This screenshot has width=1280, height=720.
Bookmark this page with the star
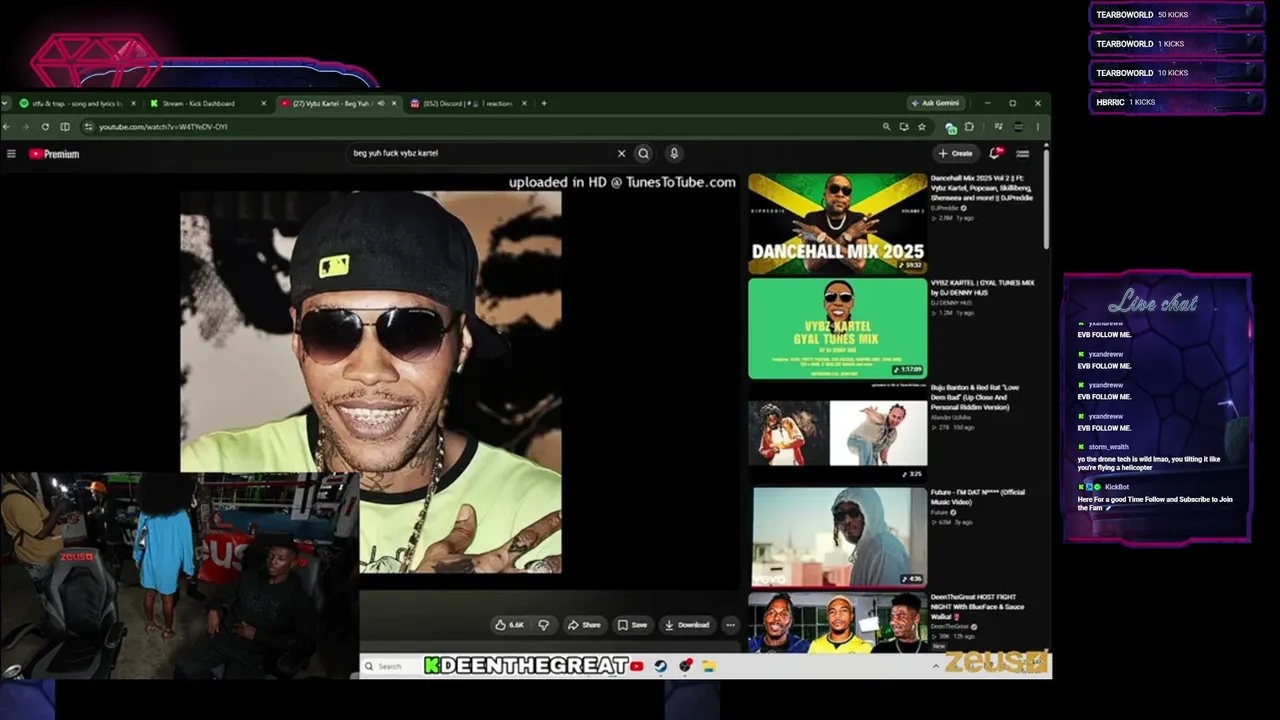[922, 127]
